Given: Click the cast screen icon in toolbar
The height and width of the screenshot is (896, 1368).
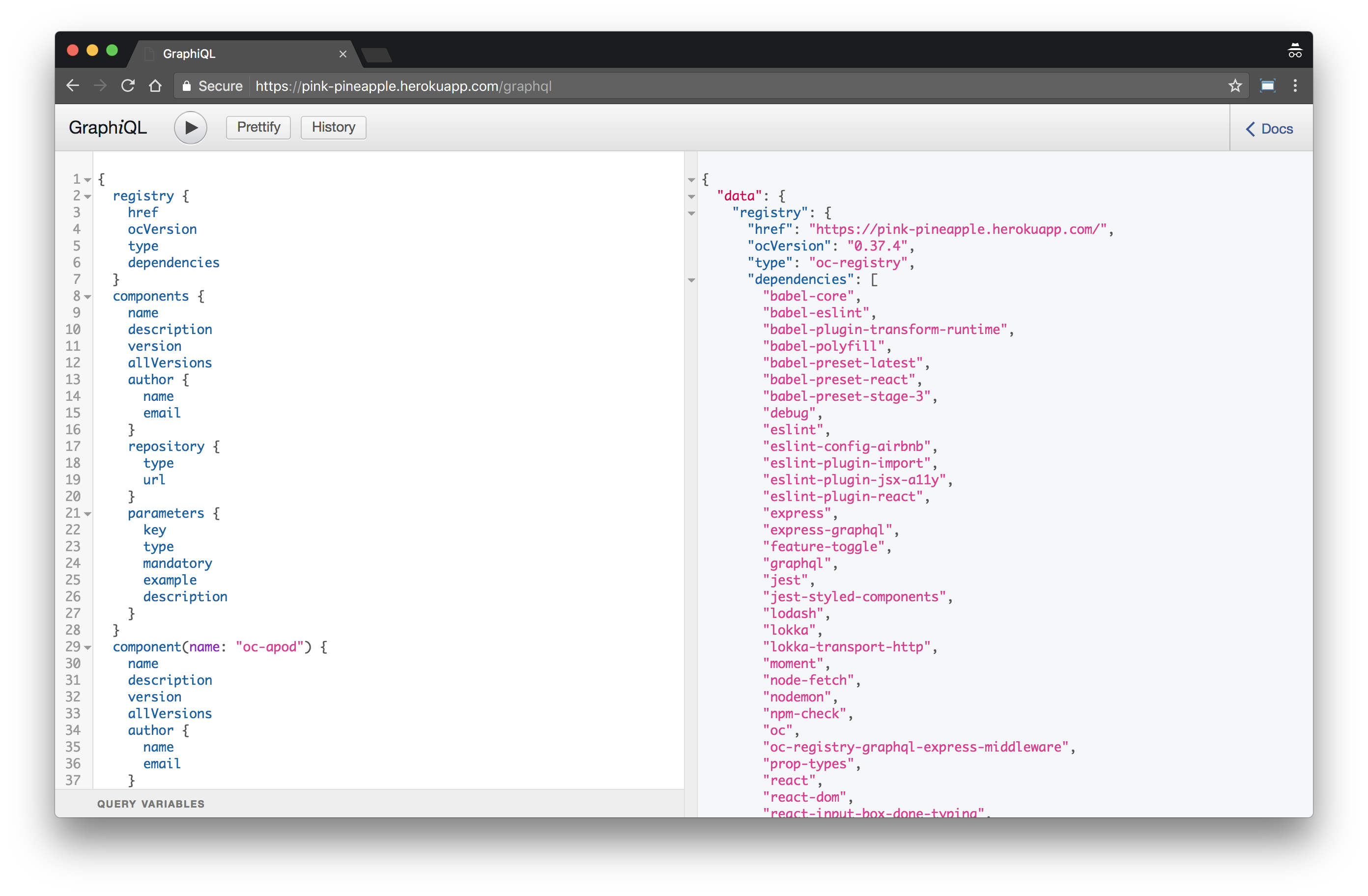Looking at the screenshot, I should pos(1267,86).
